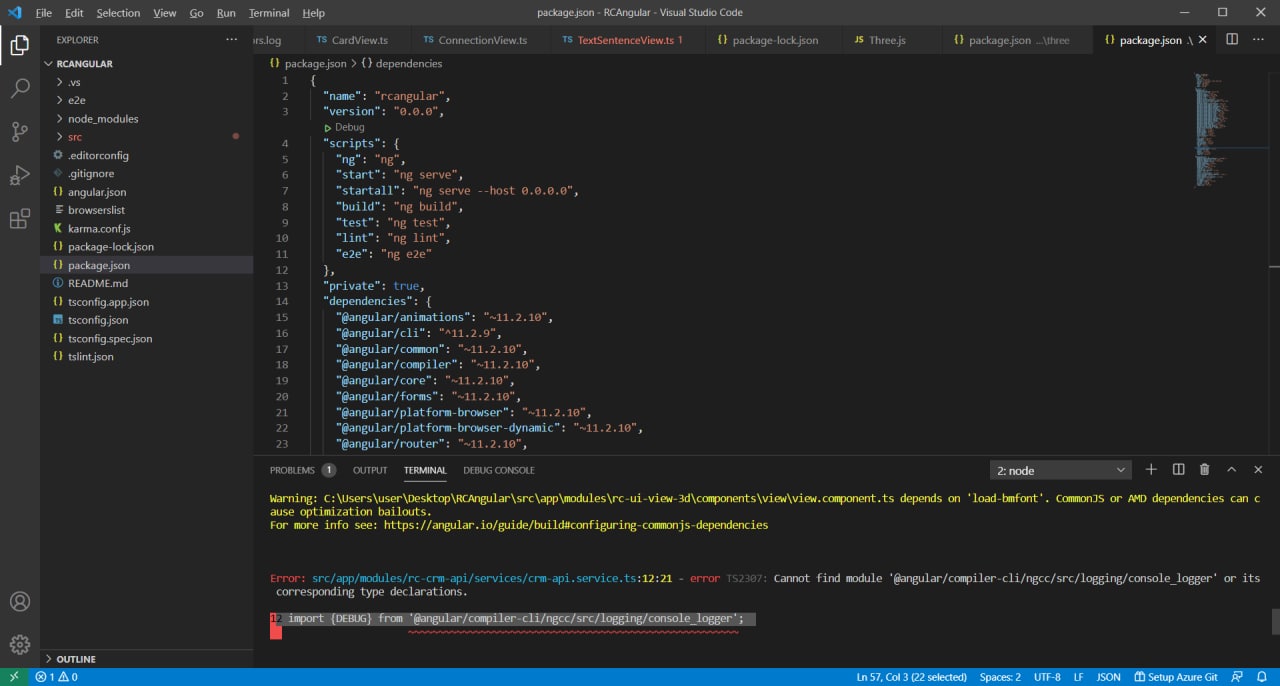Open the angular.io guide link in terminal
The height and width of the screenshot is (686, 1280).
coord(576,524)
